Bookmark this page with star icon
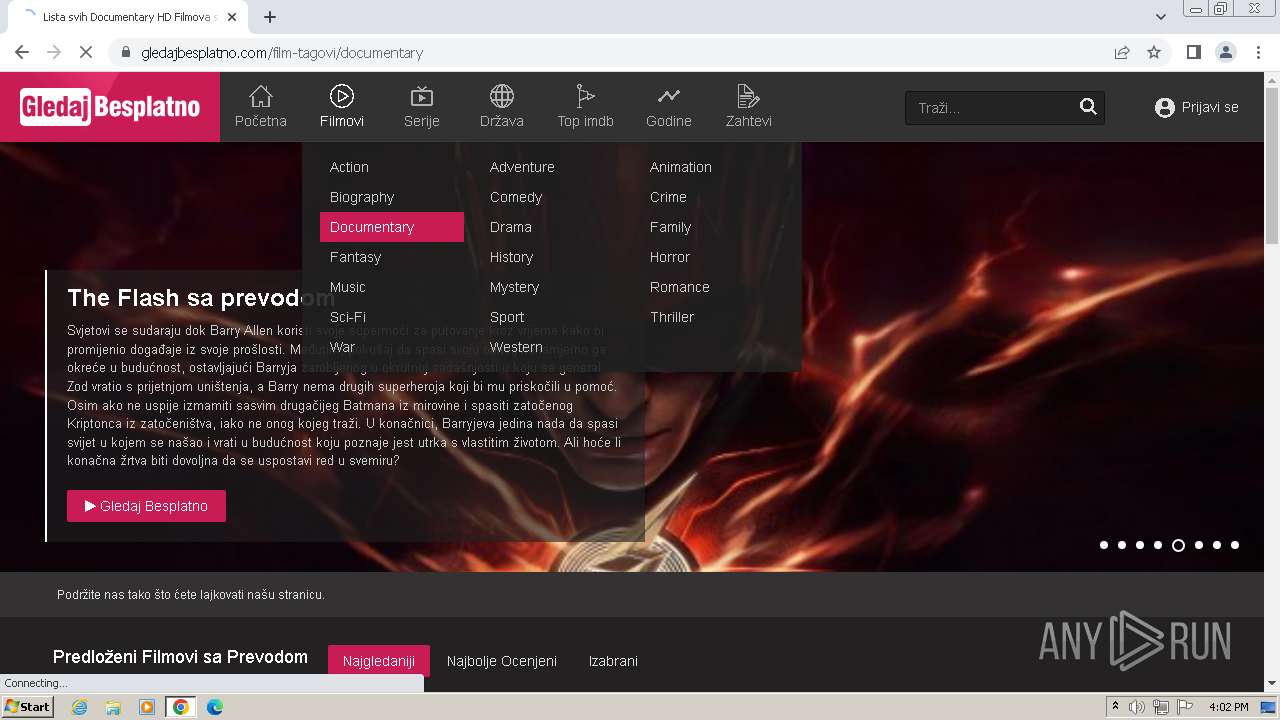This screenshot has width=1280, height=720. point(1154,52)
